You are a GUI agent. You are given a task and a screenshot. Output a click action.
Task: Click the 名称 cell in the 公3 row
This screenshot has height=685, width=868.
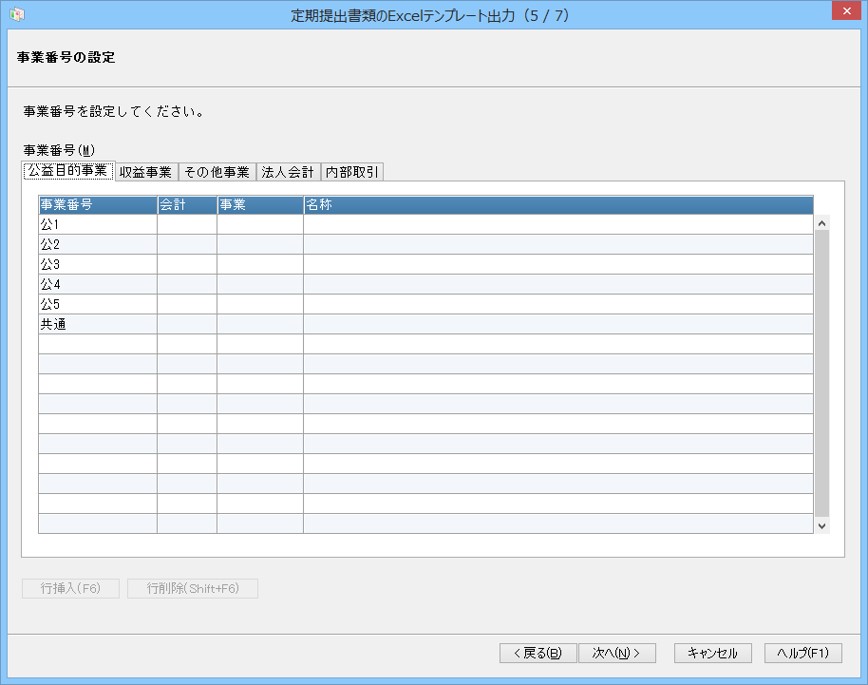point(558,264)
